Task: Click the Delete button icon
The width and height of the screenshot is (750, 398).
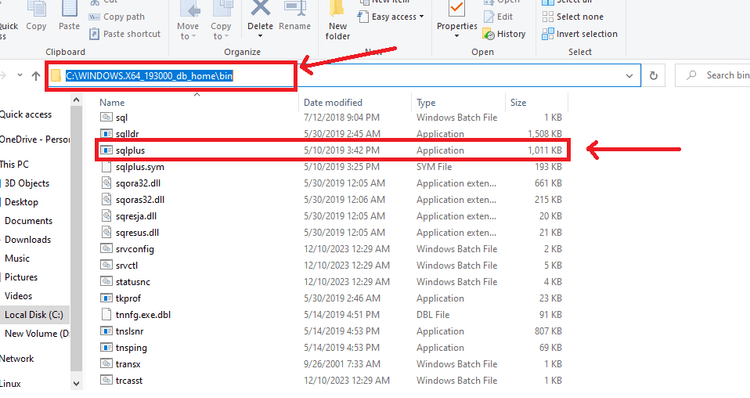Action: pos(260,9)
